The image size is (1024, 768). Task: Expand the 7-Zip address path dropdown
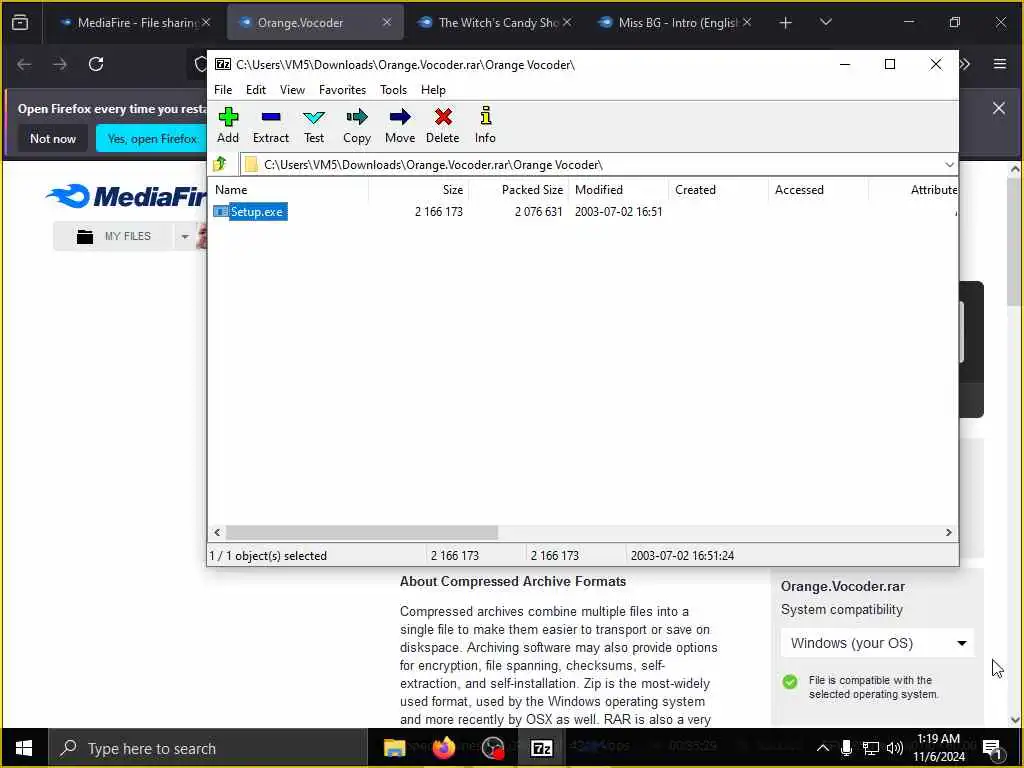(x=949, y=165)
